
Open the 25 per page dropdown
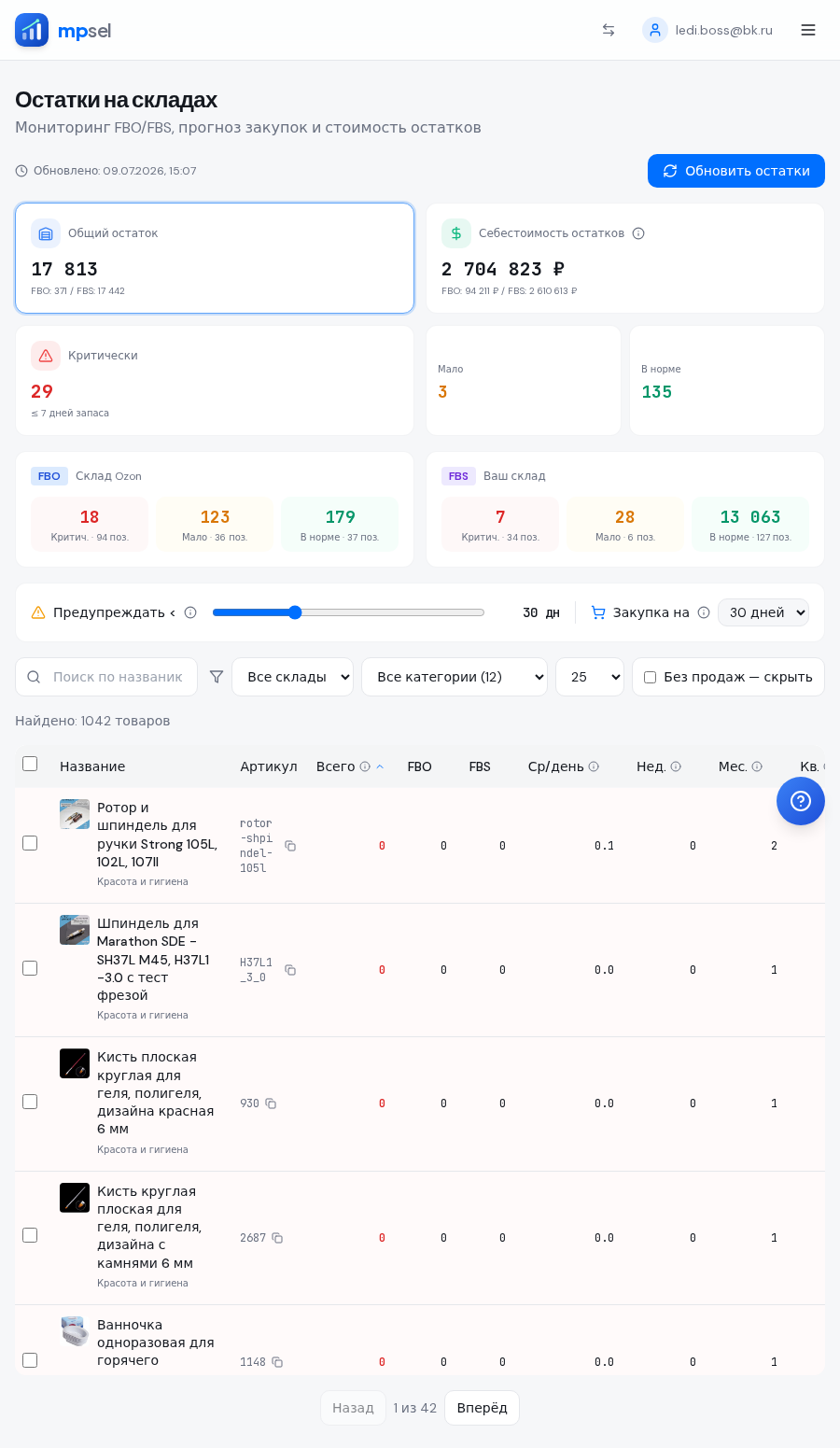(x=590, y=677)
